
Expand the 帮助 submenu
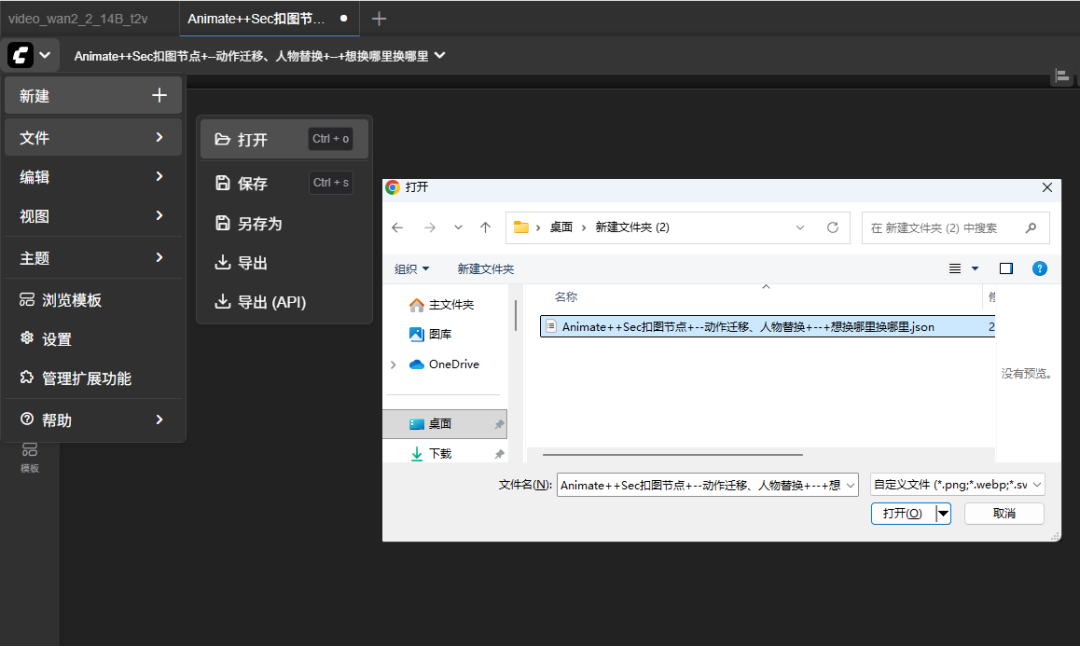pos(93,420)
